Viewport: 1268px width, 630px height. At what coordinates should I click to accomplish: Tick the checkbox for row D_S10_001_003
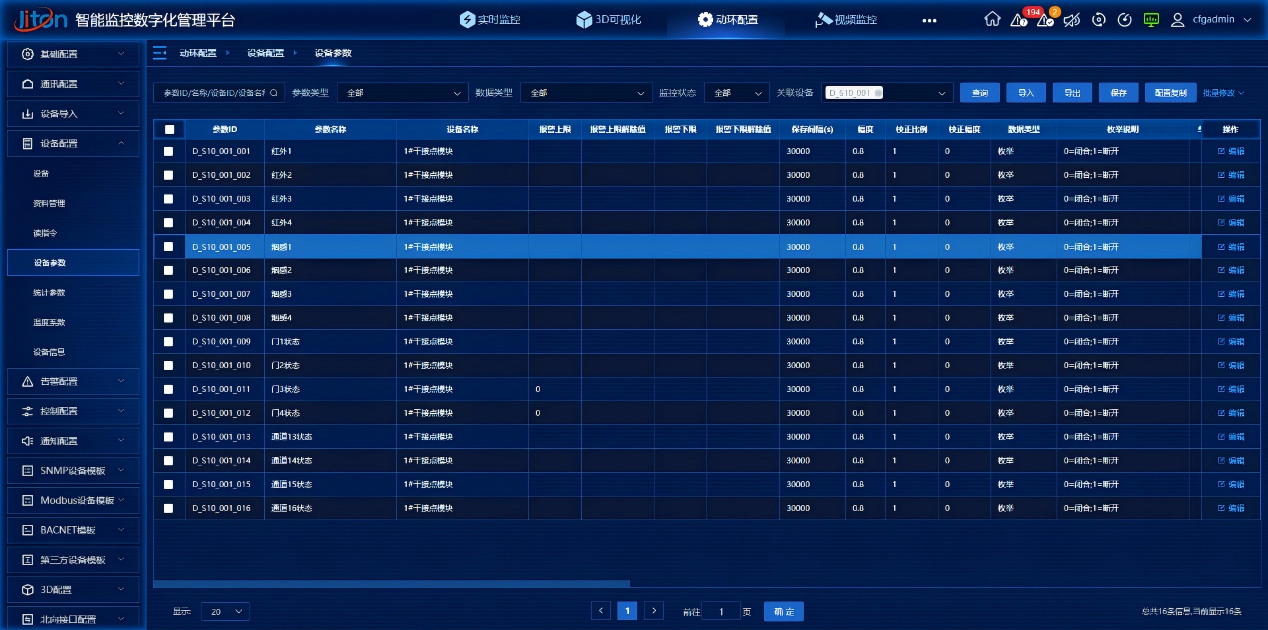(x=169, y=199)
